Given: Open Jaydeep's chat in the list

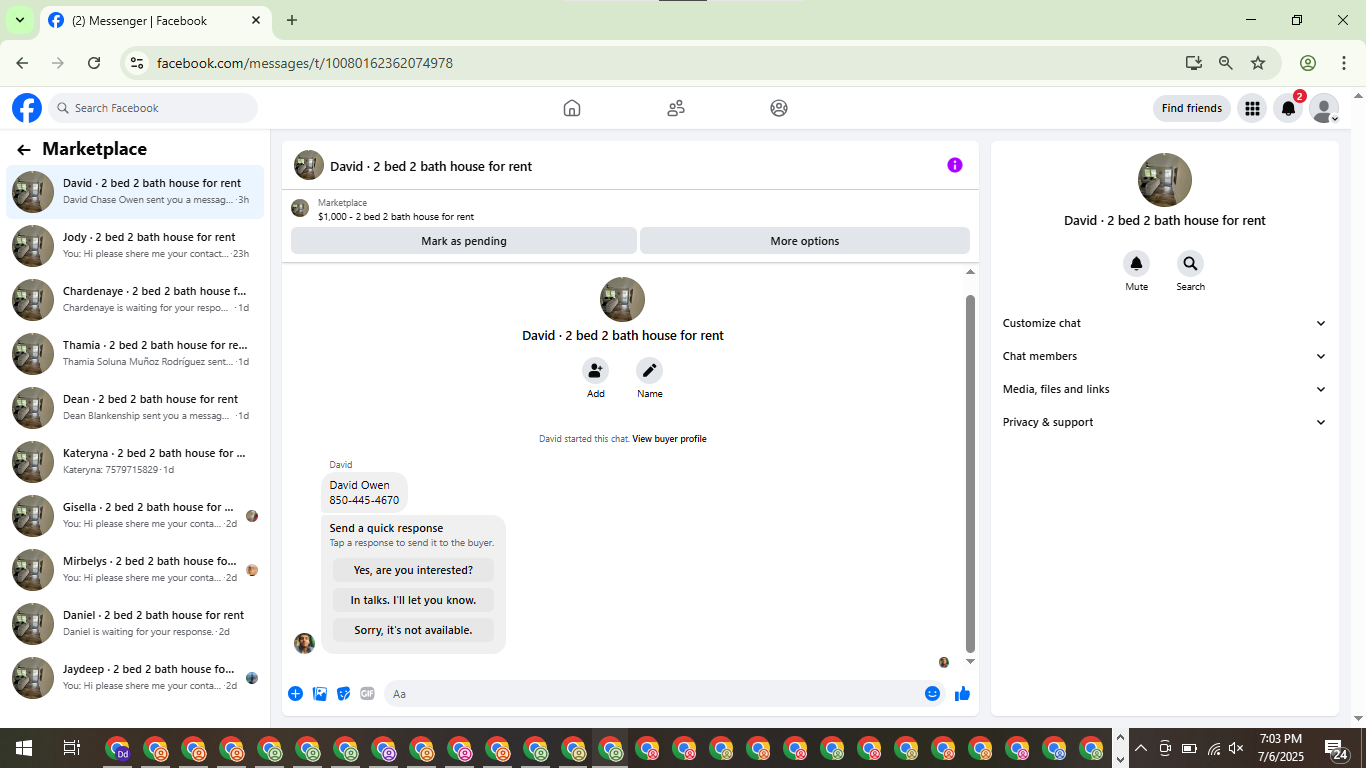Looking at the screenshot, I should tap(135, 678).
